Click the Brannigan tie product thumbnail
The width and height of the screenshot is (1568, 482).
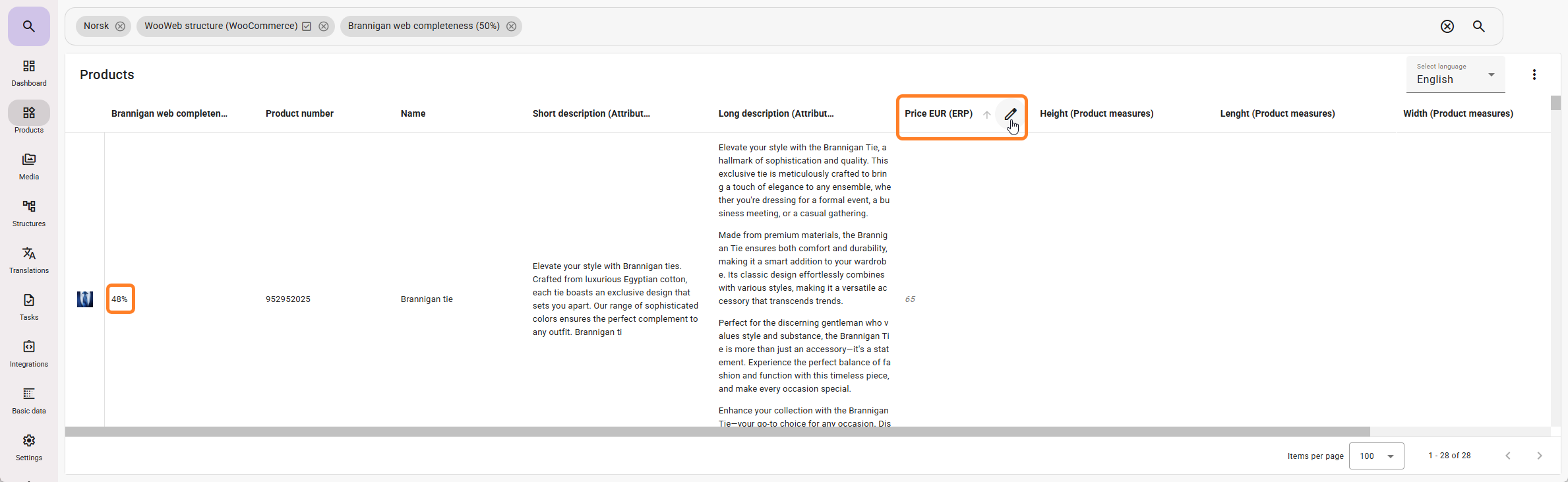click(x=85, y=299)
